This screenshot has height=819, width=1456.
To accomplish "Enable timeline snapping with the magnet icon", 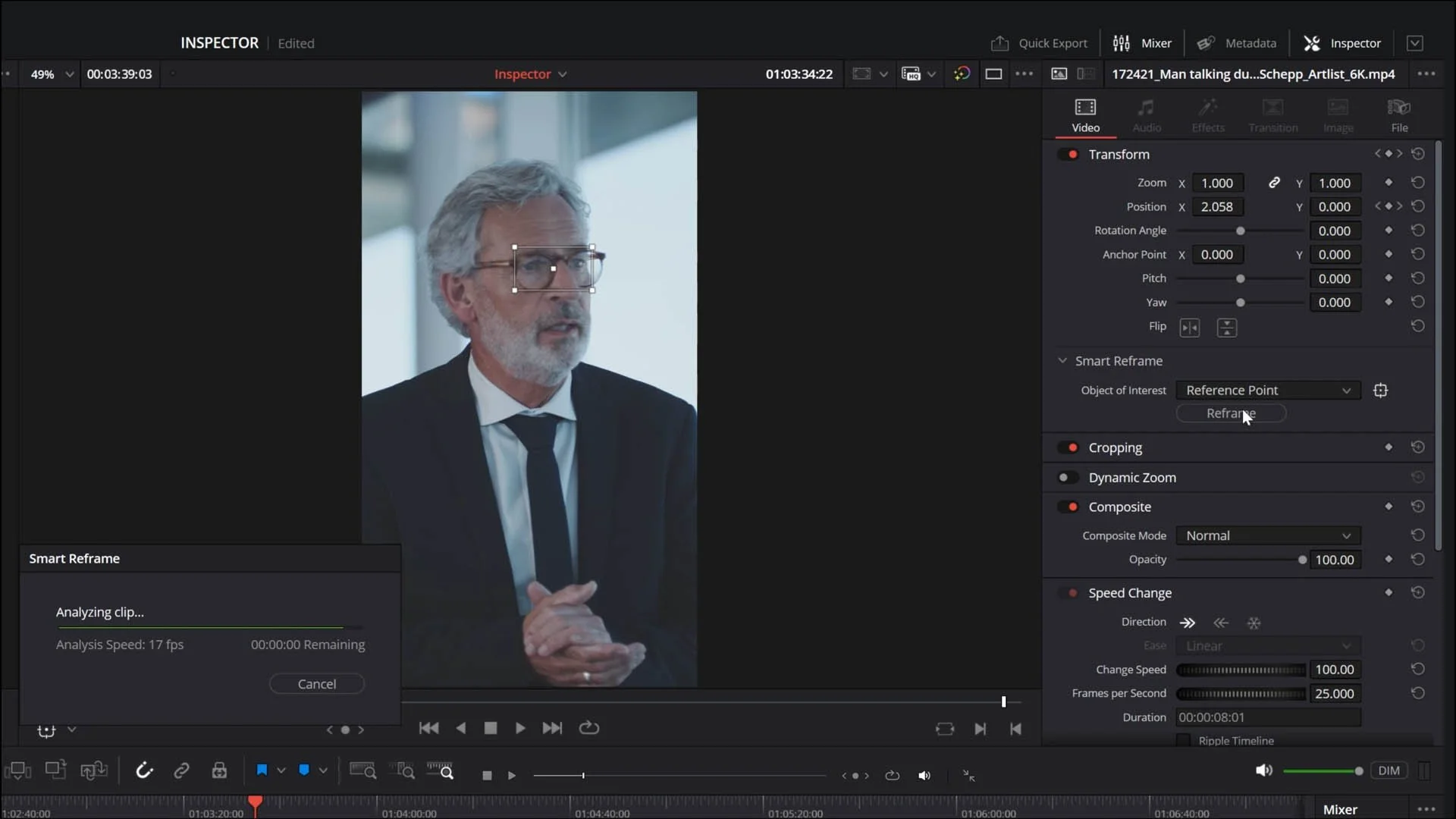I will pyautogui.click(x=144, y=770).
